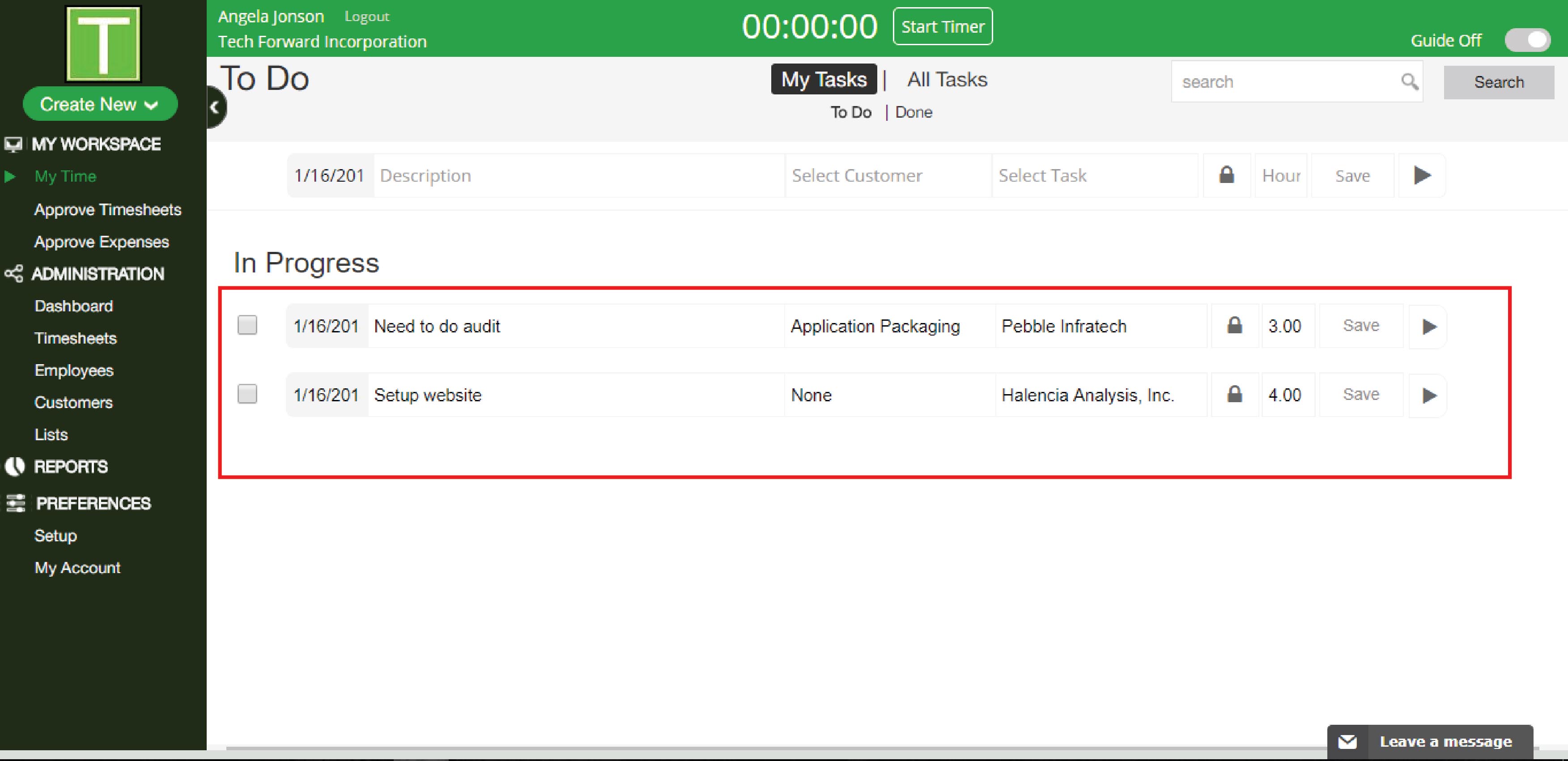Click the Logout link
Viewport: 1568px width, 761px height.
pyautogui.click(x=366, y=17)
